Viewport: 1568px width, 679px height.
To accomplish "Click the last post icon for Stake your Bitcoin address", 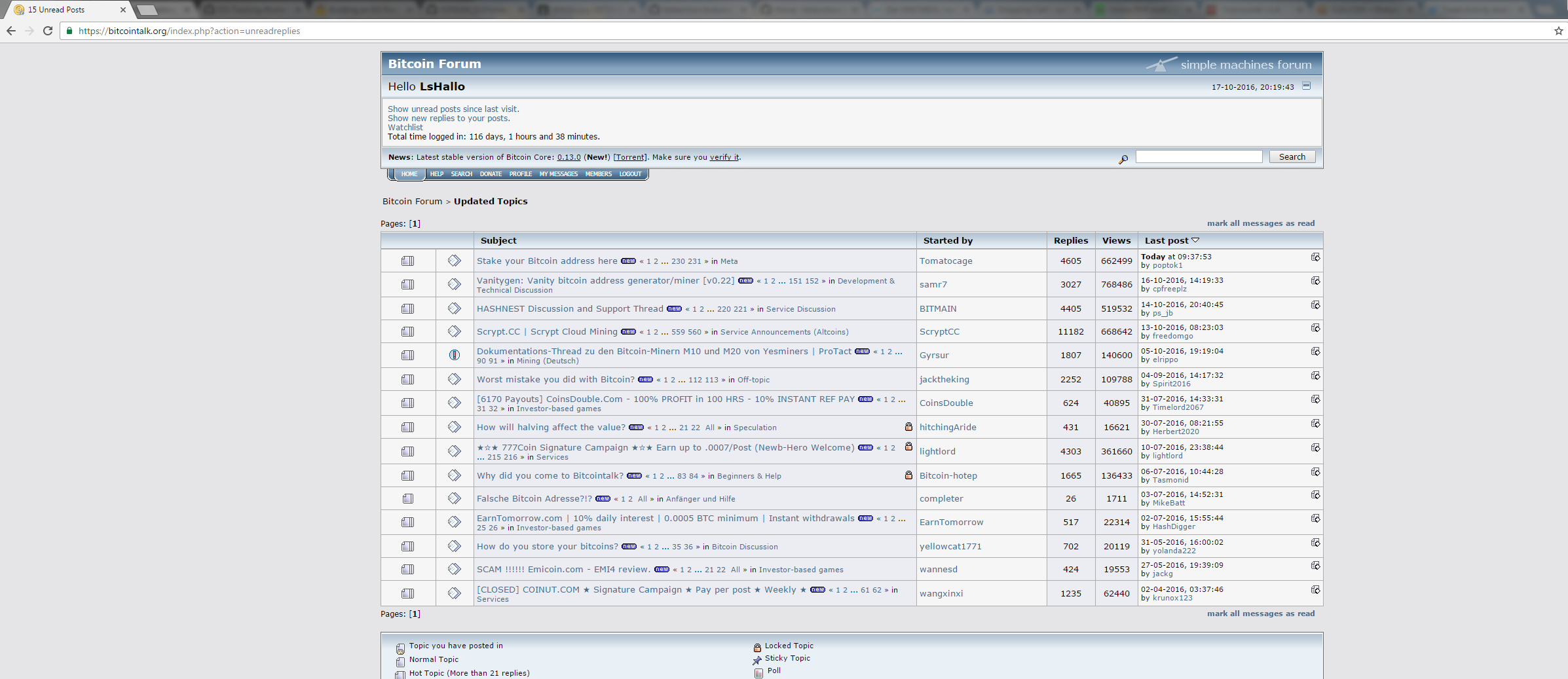I will click(1315, 257).
